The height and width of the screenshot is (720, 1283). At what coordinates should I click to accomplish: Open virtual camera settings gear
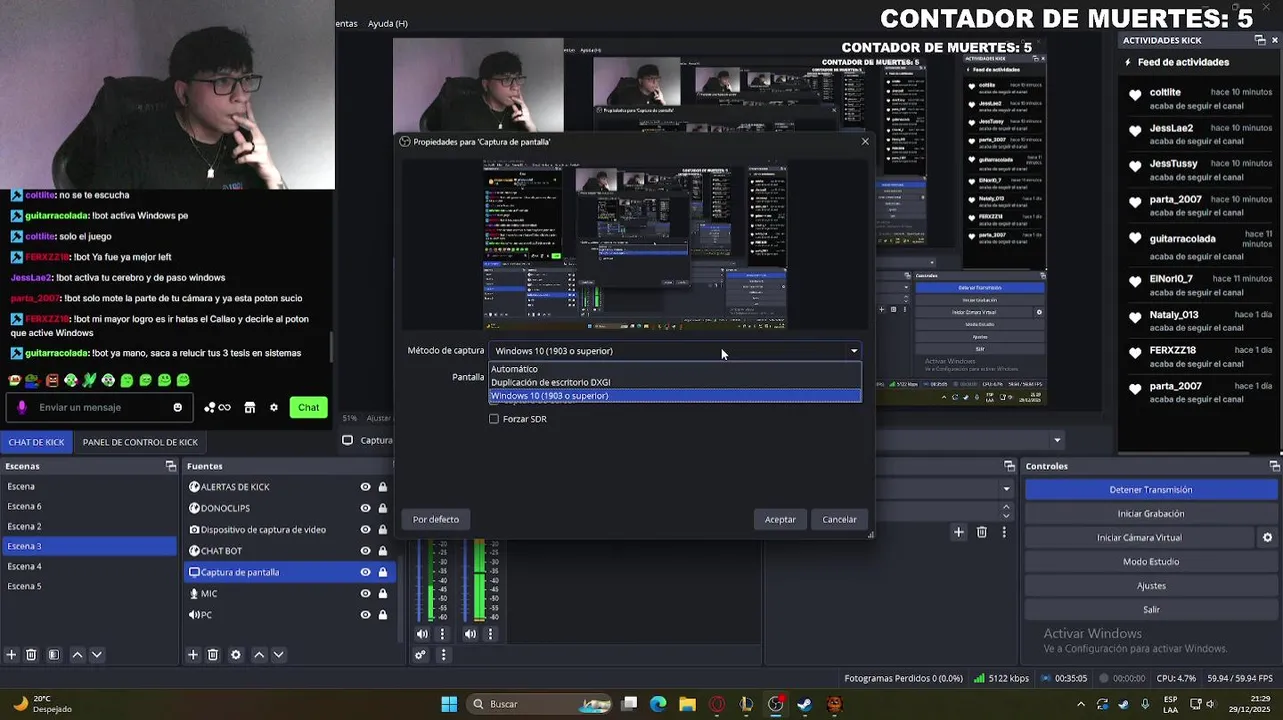(x=1267, y=538)
